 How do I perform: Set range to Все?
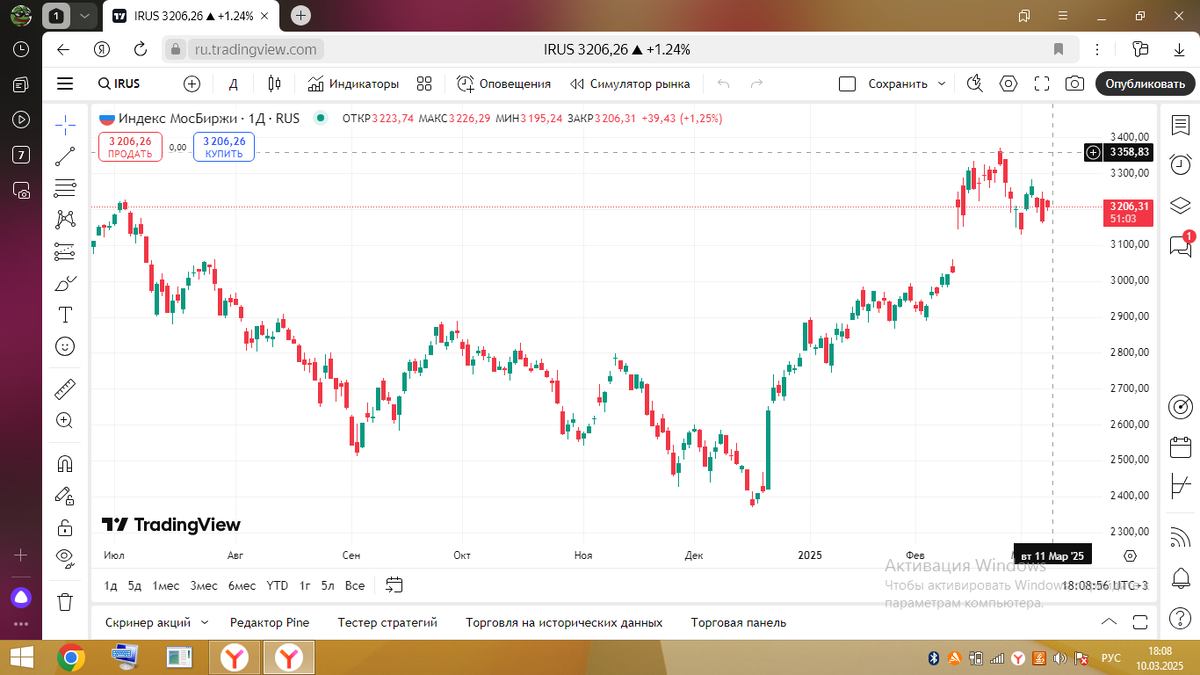(355, 586)
